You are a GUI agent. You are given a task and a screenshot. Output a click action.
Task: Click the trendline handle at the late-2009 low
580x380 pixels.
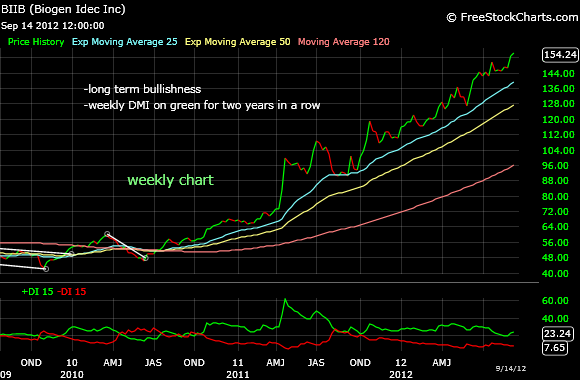pyautogui.click(x=46, y=269)
